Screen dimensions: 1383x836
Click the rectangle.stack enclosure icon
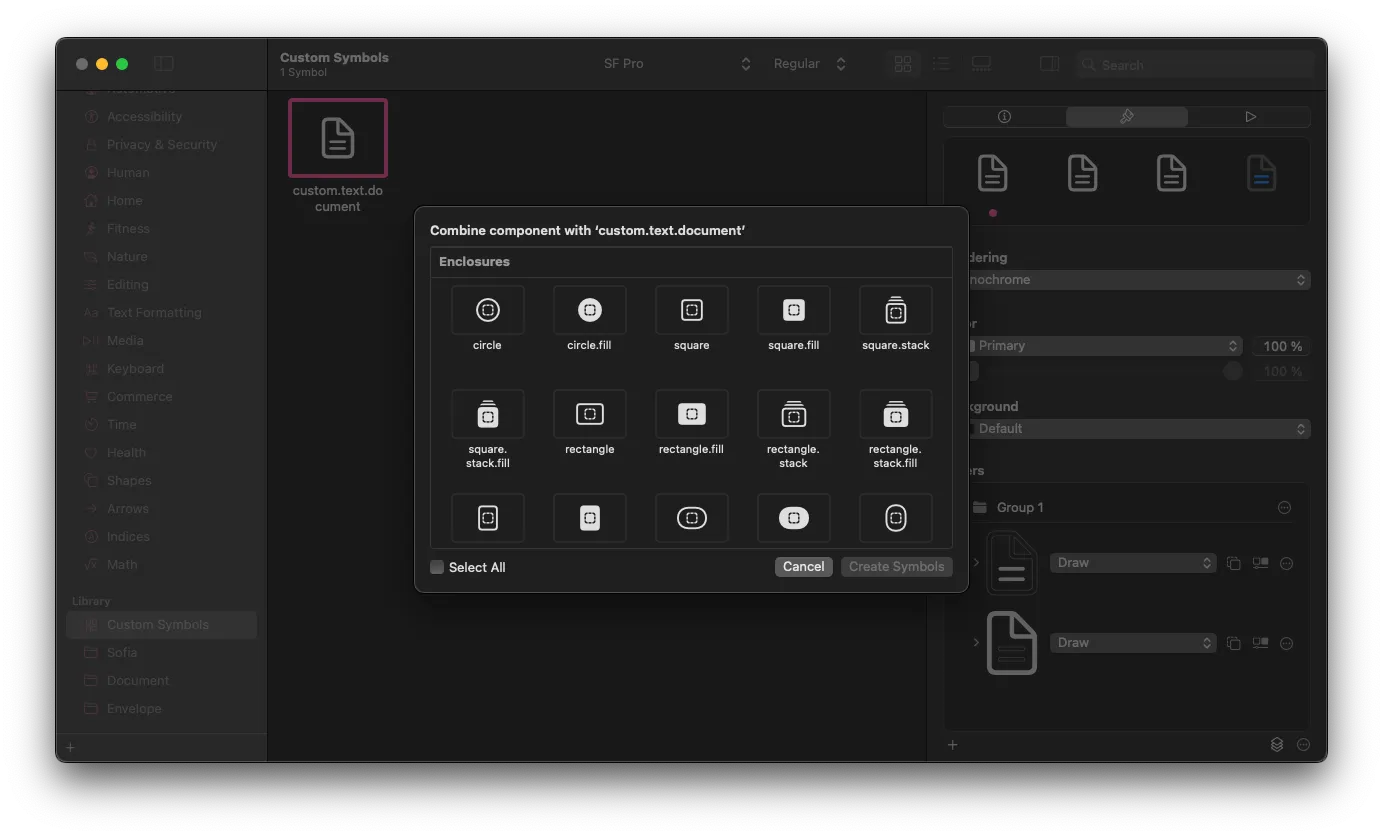click(x=793, y=414)
